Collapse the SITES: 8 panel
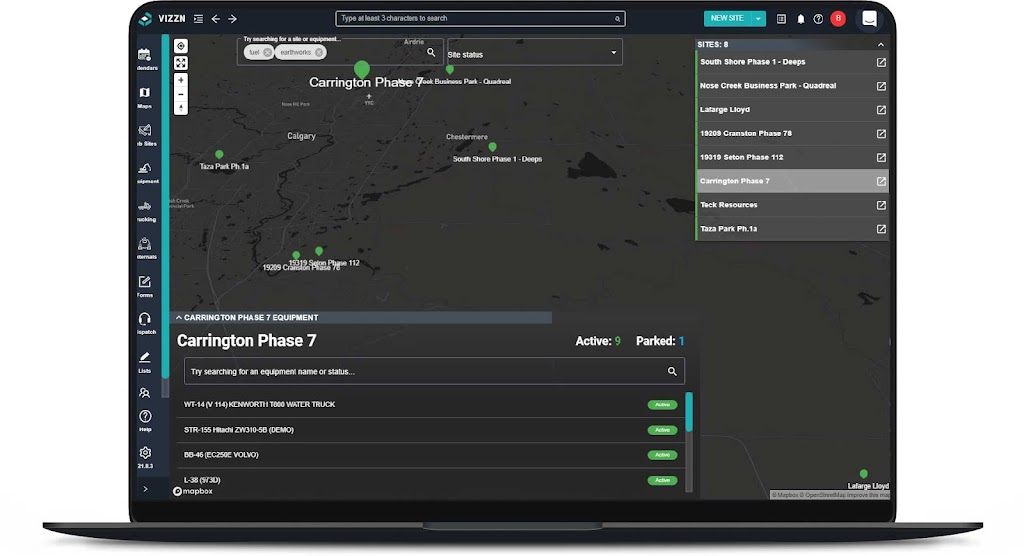 pyautogui.click(x=880, y=44)
